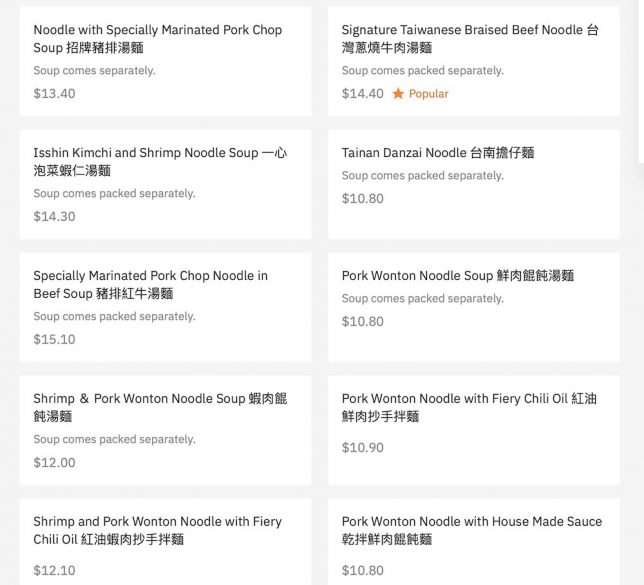The image size is (644, 585).
Task: Open Noodle with Specially Marinated Pork Chop Soup
Action: [x=158, y=38]
